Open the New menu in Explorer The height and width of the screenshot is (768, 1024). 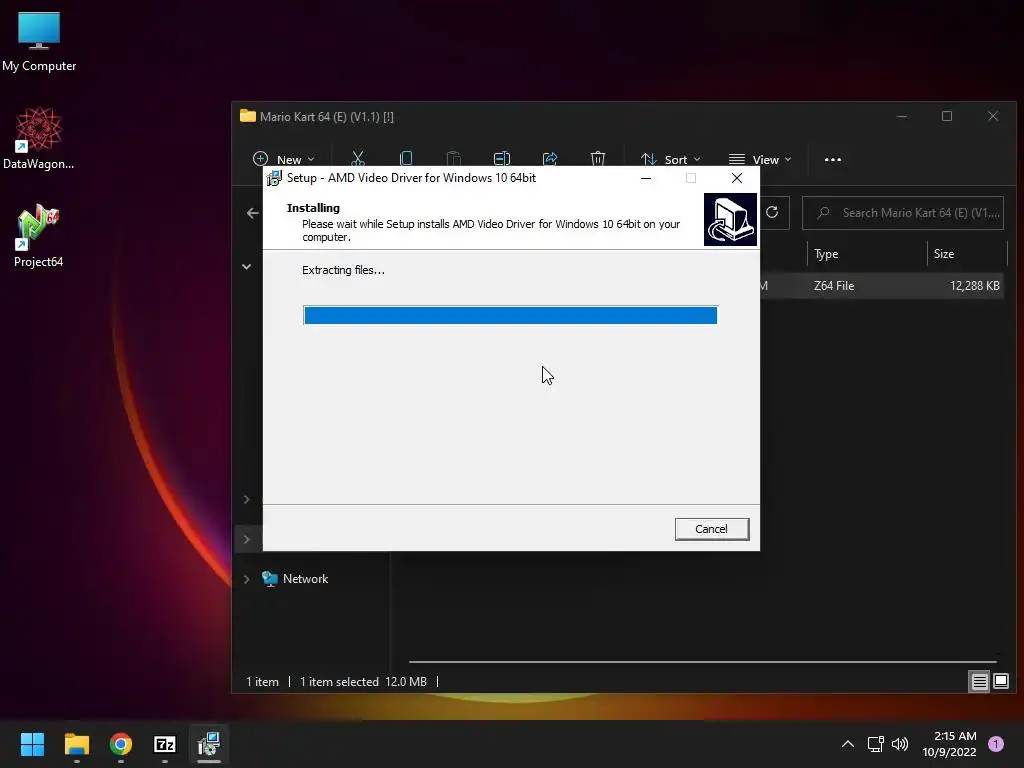coord(283,159)
